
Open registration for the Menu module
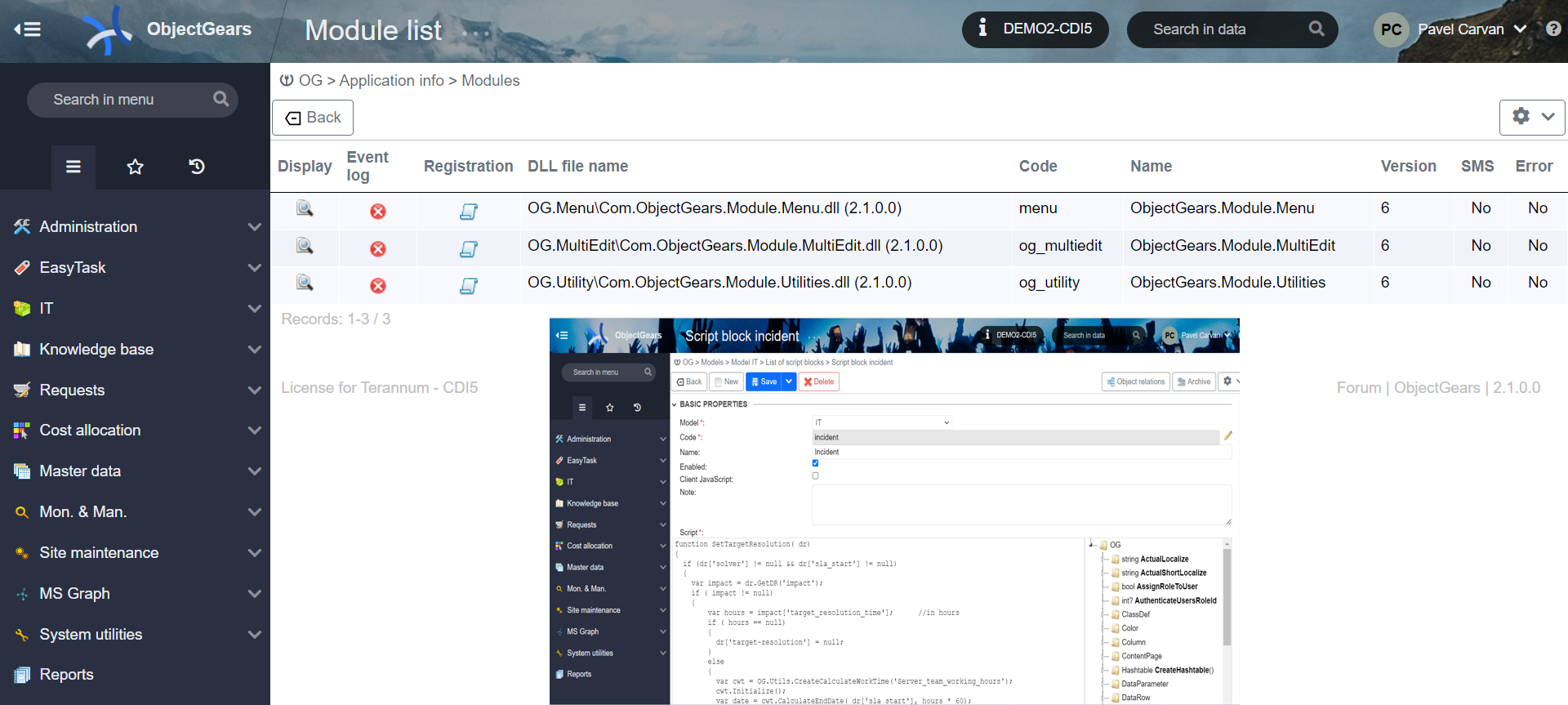(469, 212)
